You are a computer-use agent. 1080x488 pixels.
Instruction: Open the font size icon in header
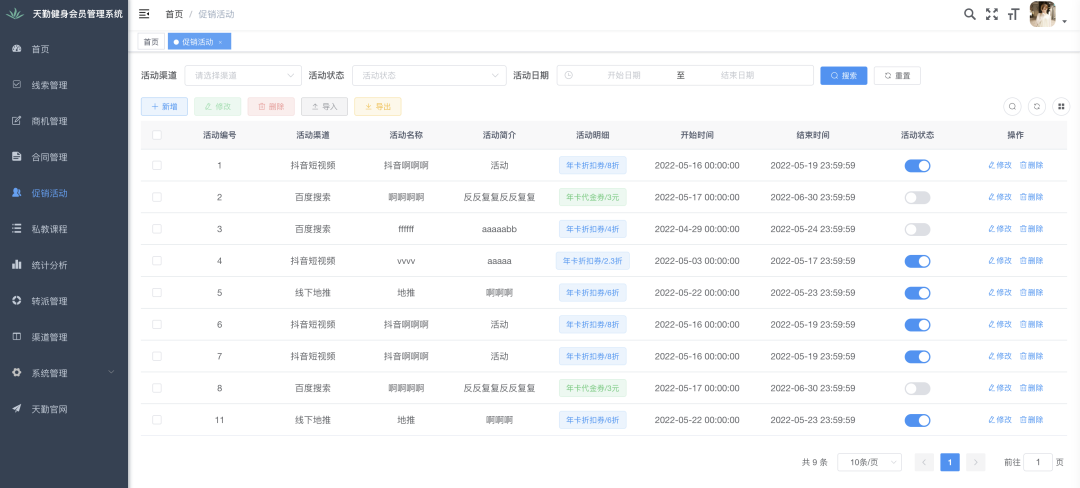[1014, 14]
